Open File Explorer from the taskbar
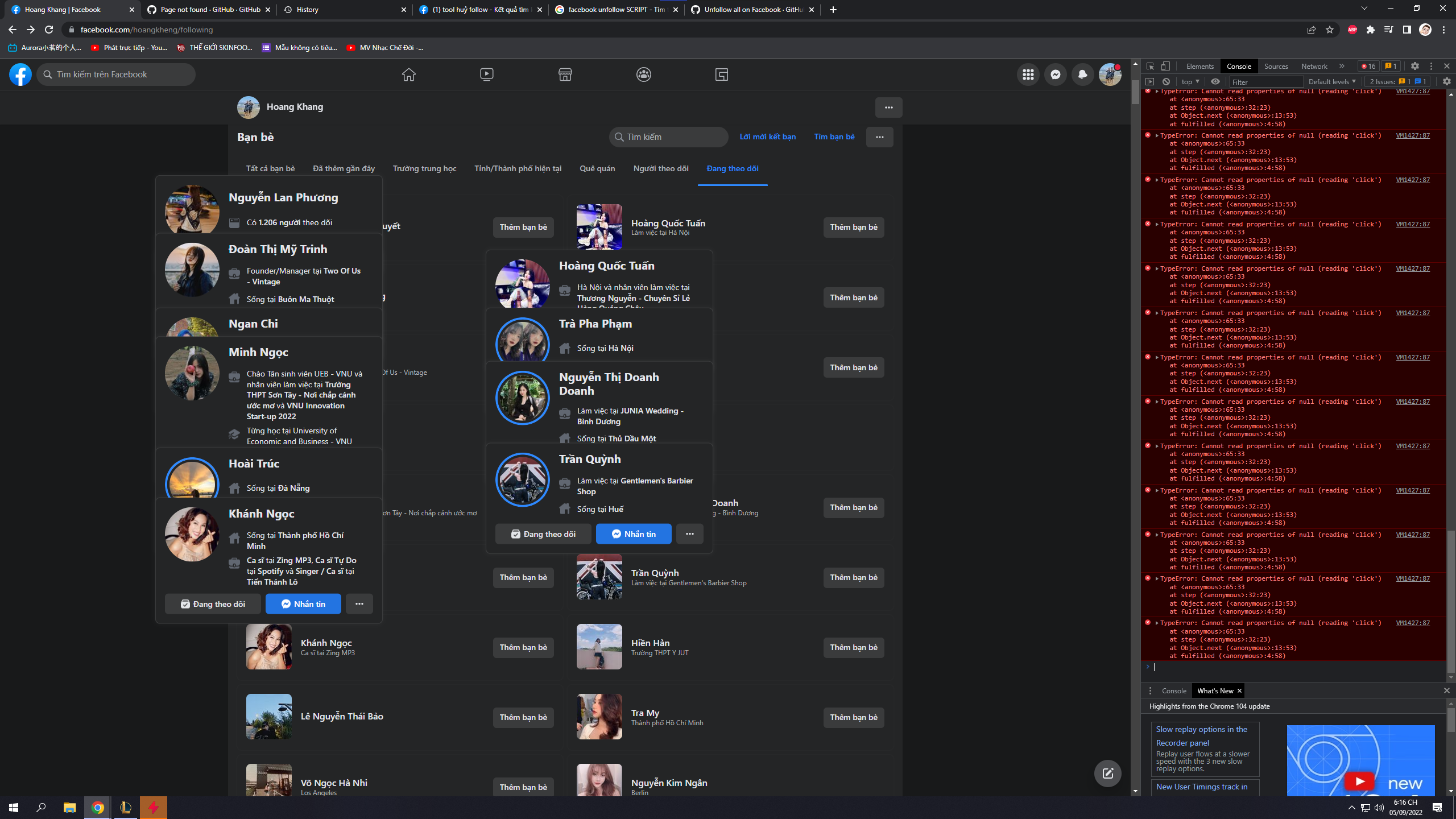The image size is (1456, 819). coord(69,808)
